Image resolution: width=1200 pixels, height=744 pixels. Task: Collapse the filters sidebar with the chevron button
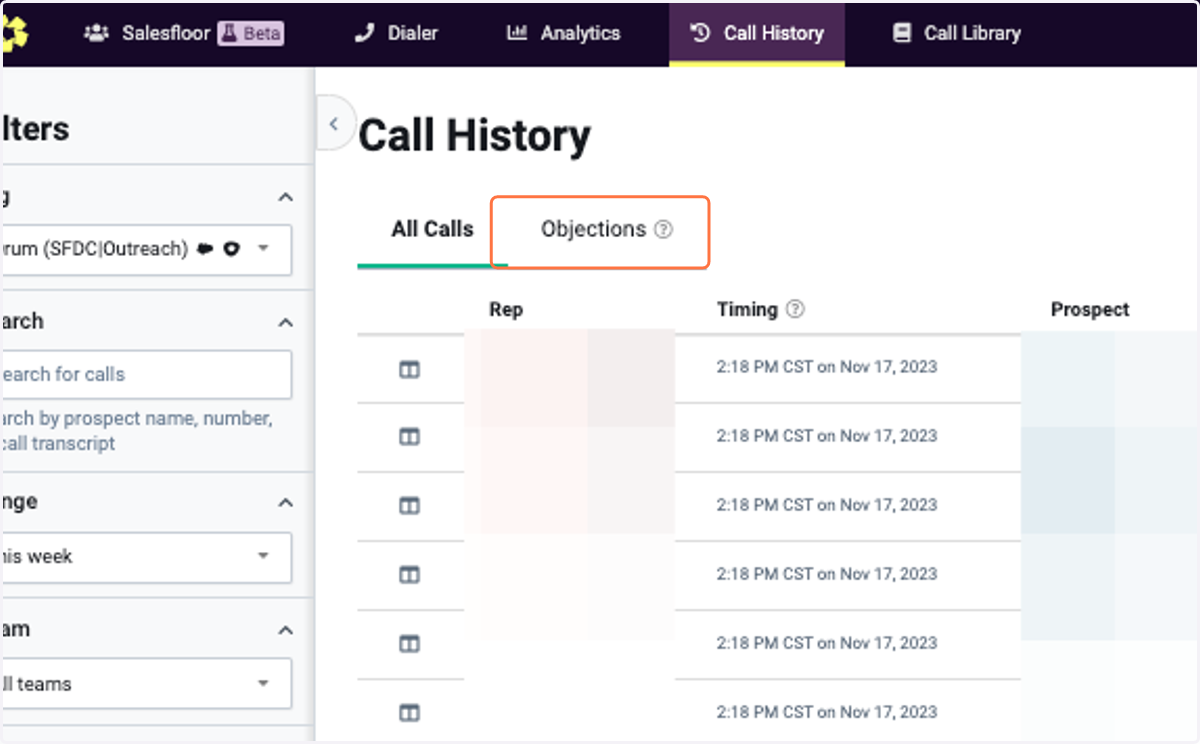coord(334,124)
